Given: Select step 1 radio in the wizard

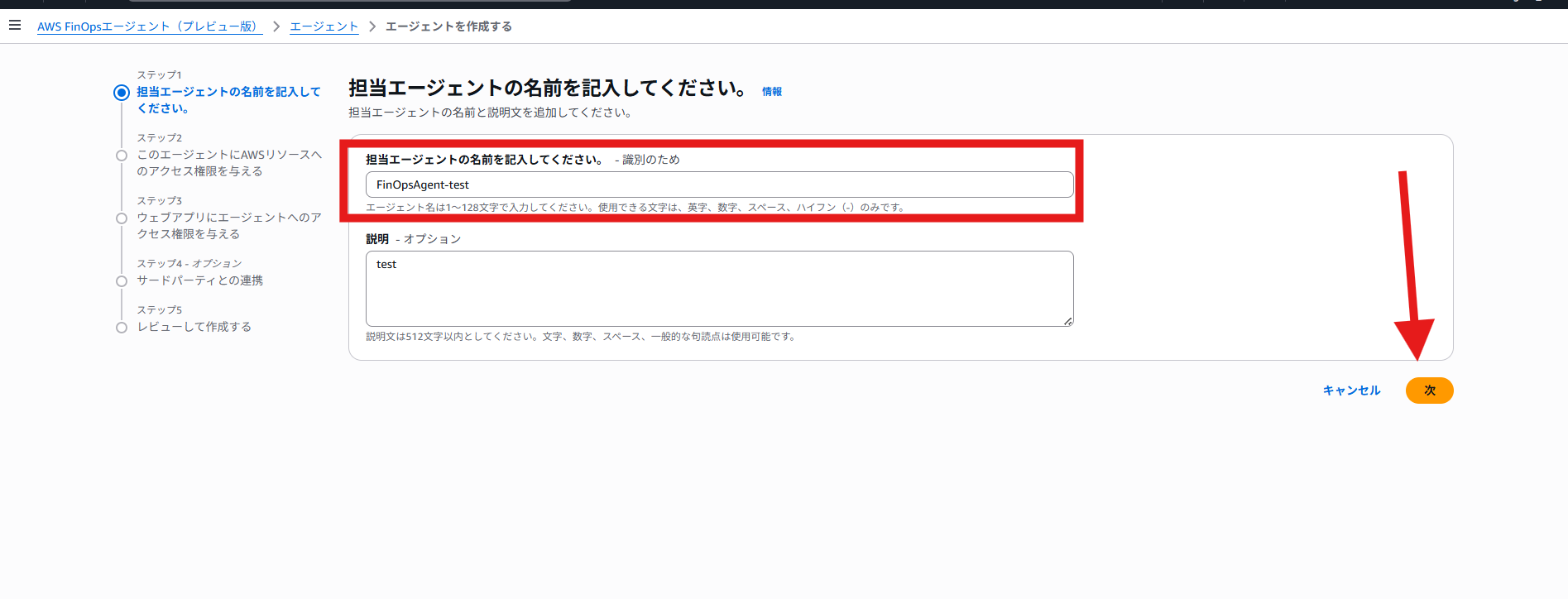Looking at the screenshot, I should pos(122,93).
